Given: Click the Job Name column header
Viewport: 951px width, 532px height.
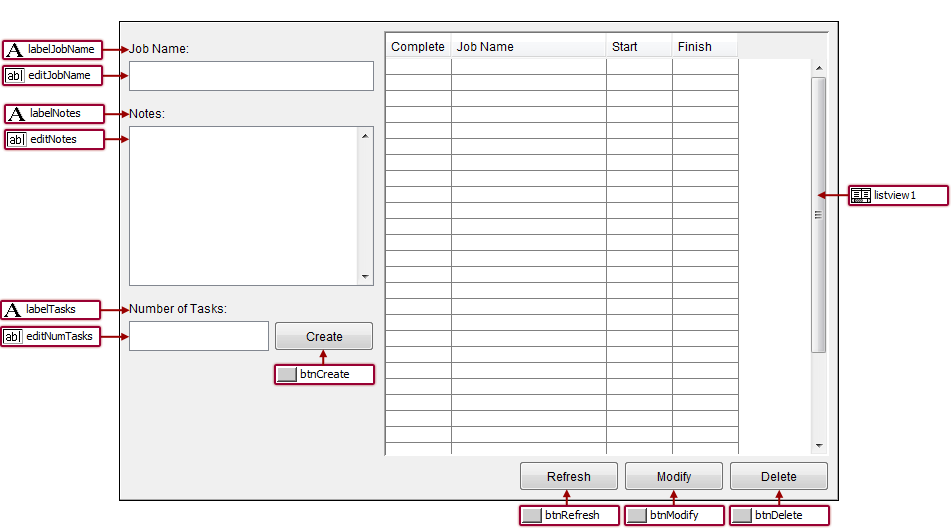Looking at the screenshot, I should click(x=528, y=46).
